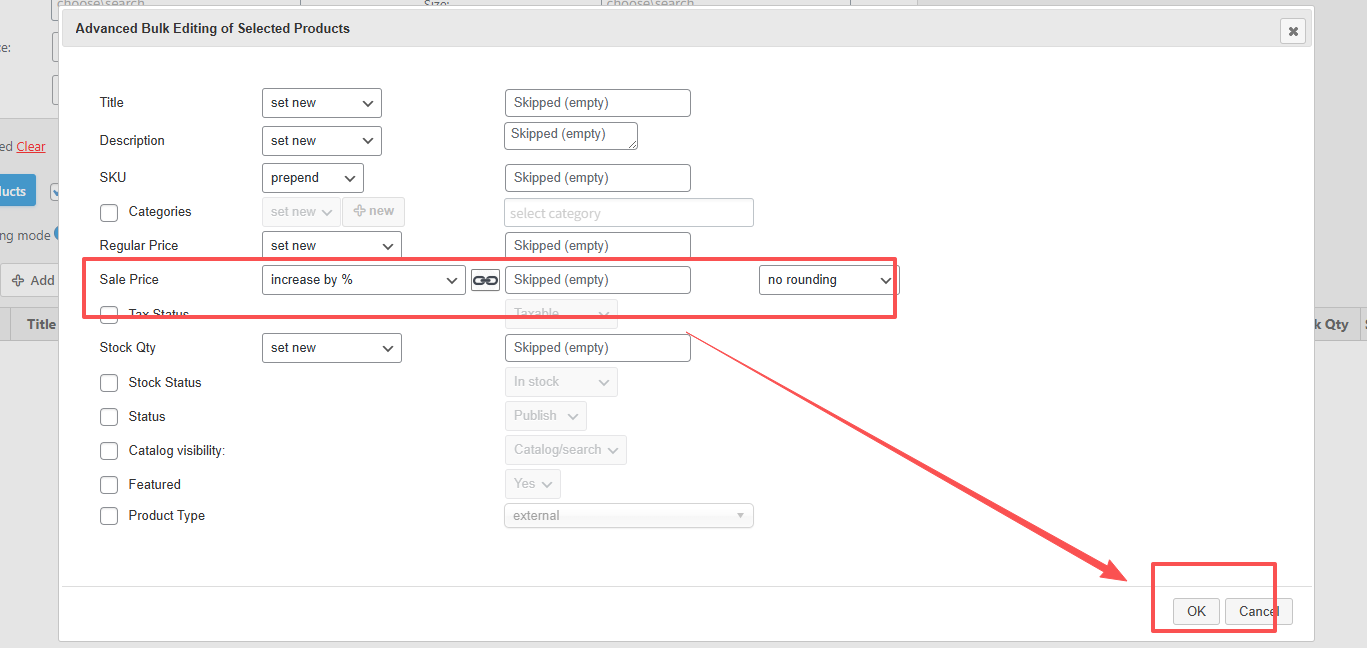This screenshot has width=1367, height=648.
Task: Open the 'no rounding' dropdown
Action: (826, 279)
